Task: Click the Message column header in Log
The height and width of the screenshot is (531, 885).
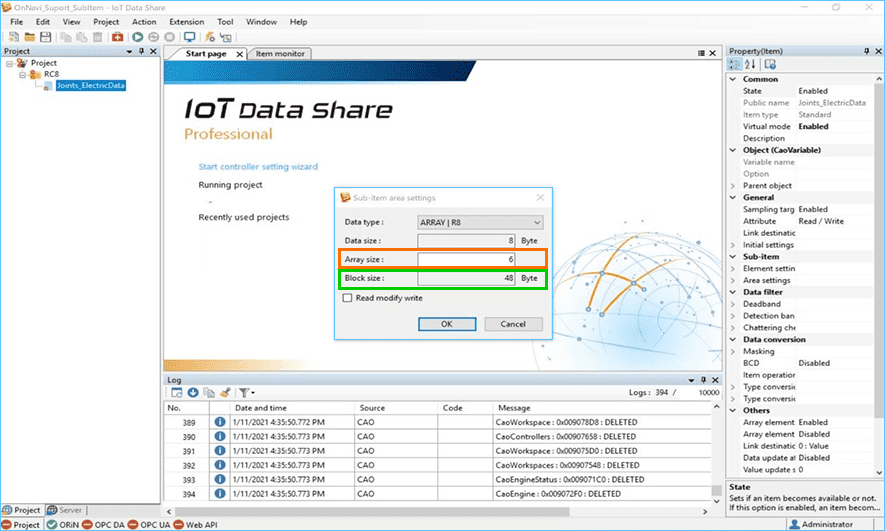Action: [x=601, y=408]
